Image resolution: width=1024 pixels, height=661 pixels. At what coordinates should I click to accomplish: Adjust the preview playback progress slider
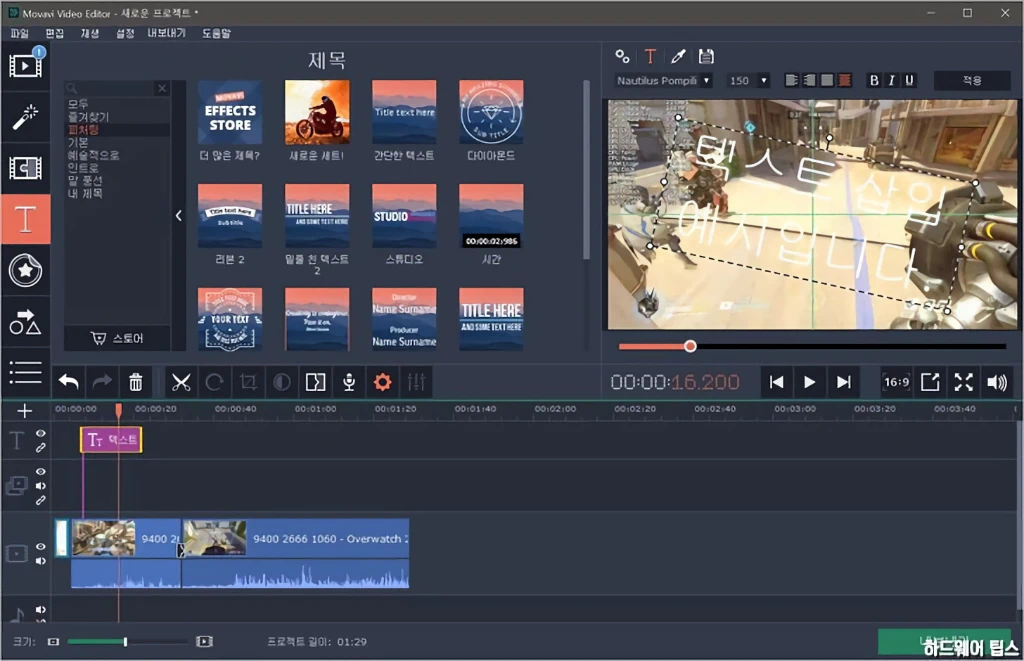[690, 346]
